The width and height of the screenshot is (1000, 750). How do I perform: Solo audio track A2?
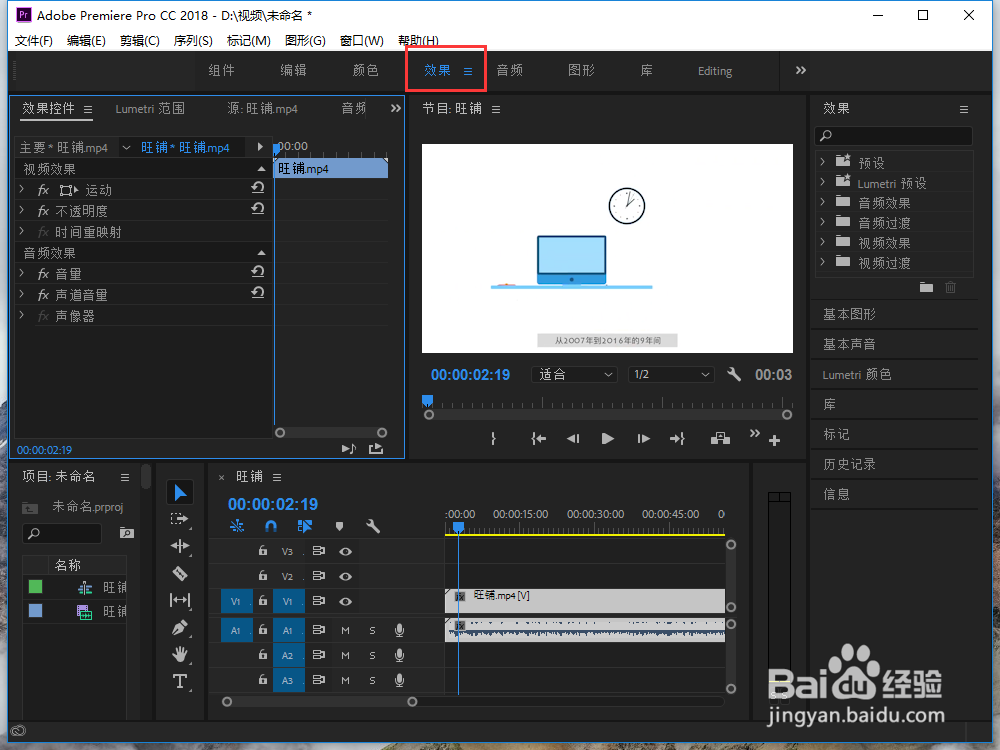pos(372,656)
